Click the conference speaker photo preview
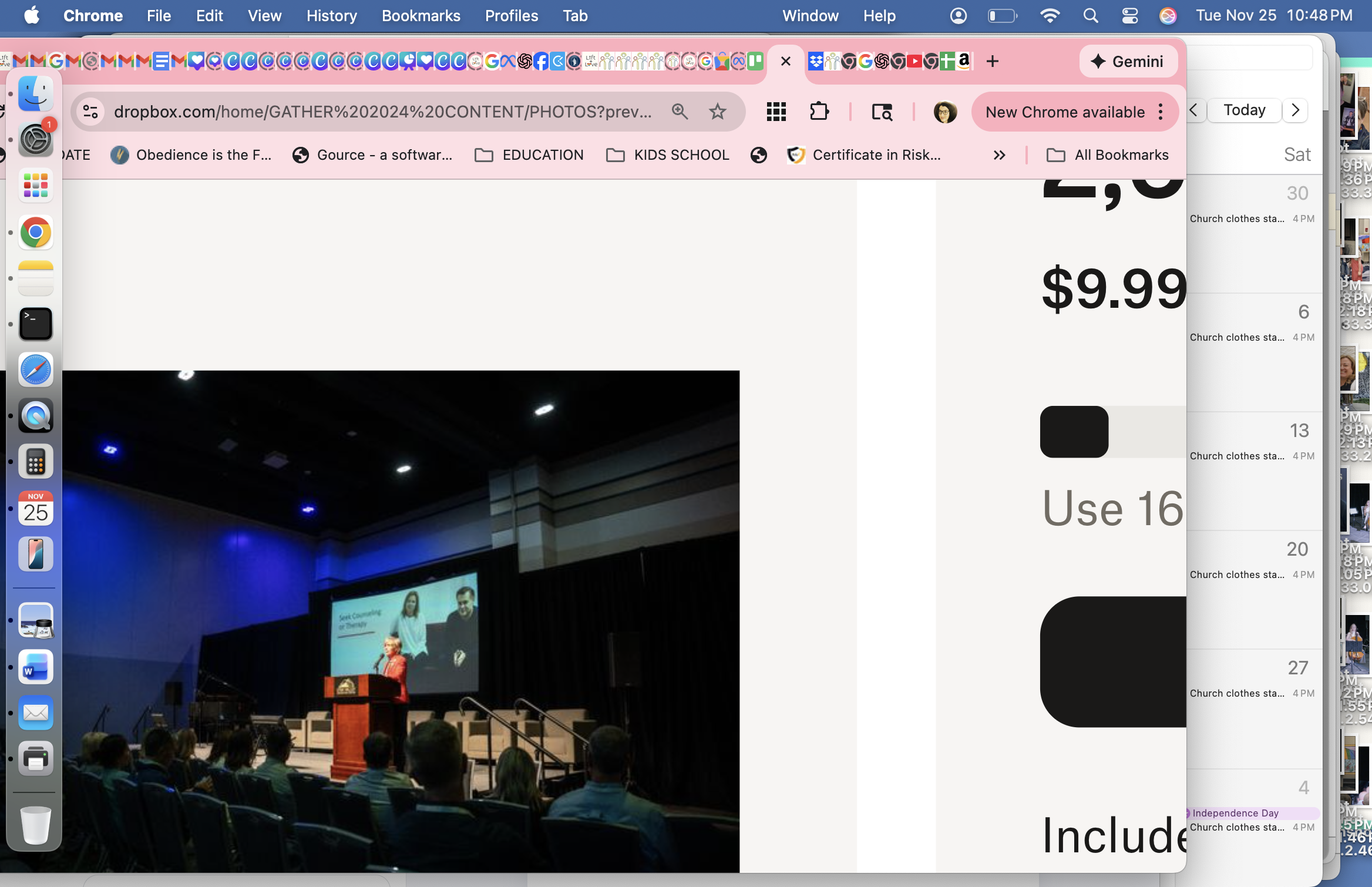 coord(401,621)
